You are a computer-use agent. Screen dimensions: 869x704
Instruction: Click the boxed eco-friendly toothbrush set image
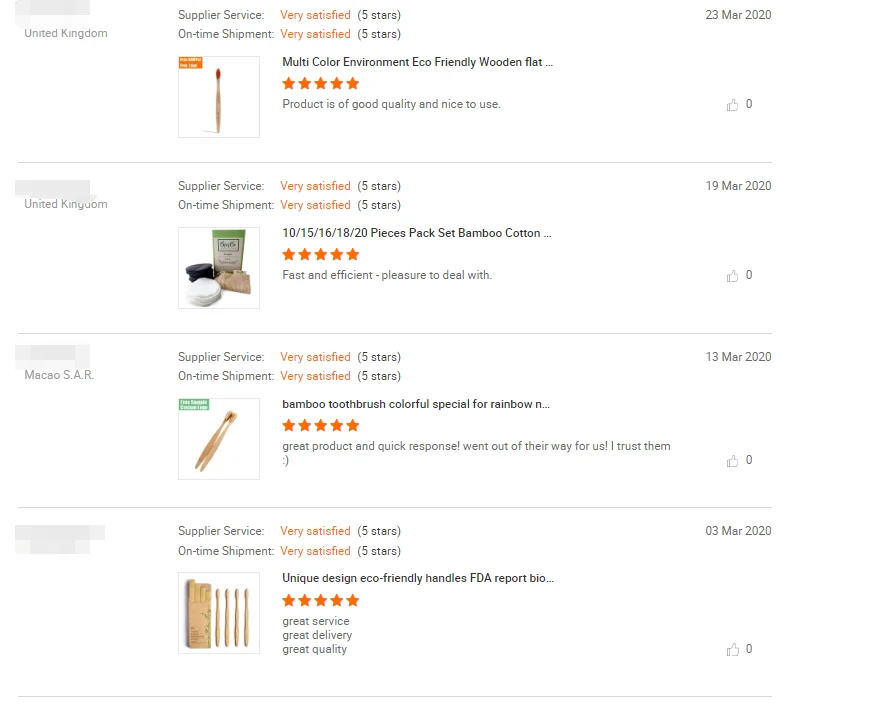pos(219,613)
